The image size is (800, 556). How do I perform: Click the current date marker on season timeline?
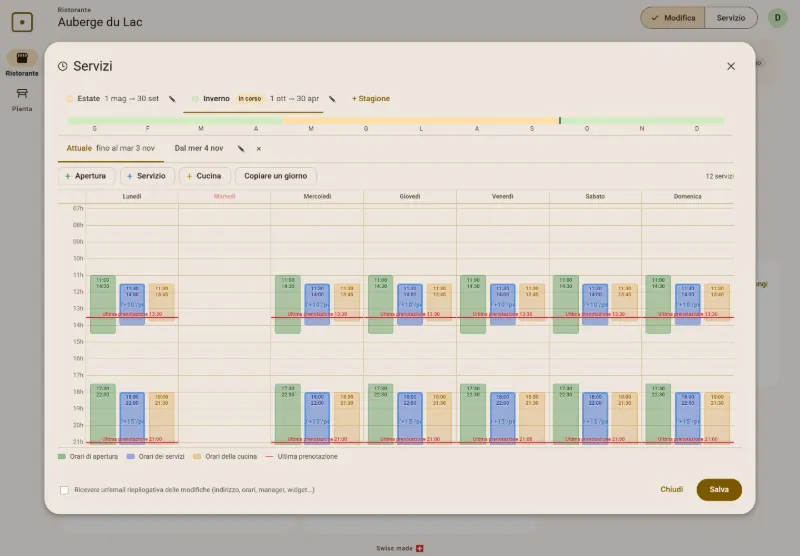pos(560,120)
